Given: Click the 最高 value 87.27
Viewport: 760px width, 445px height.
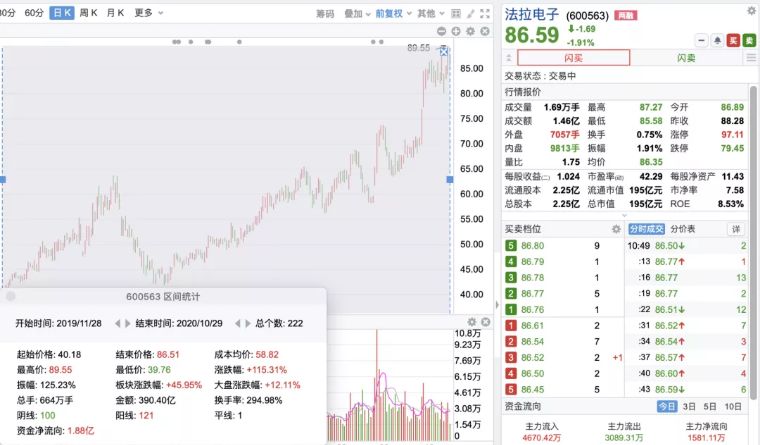Looking at the screenshot, I should point(650,107).
